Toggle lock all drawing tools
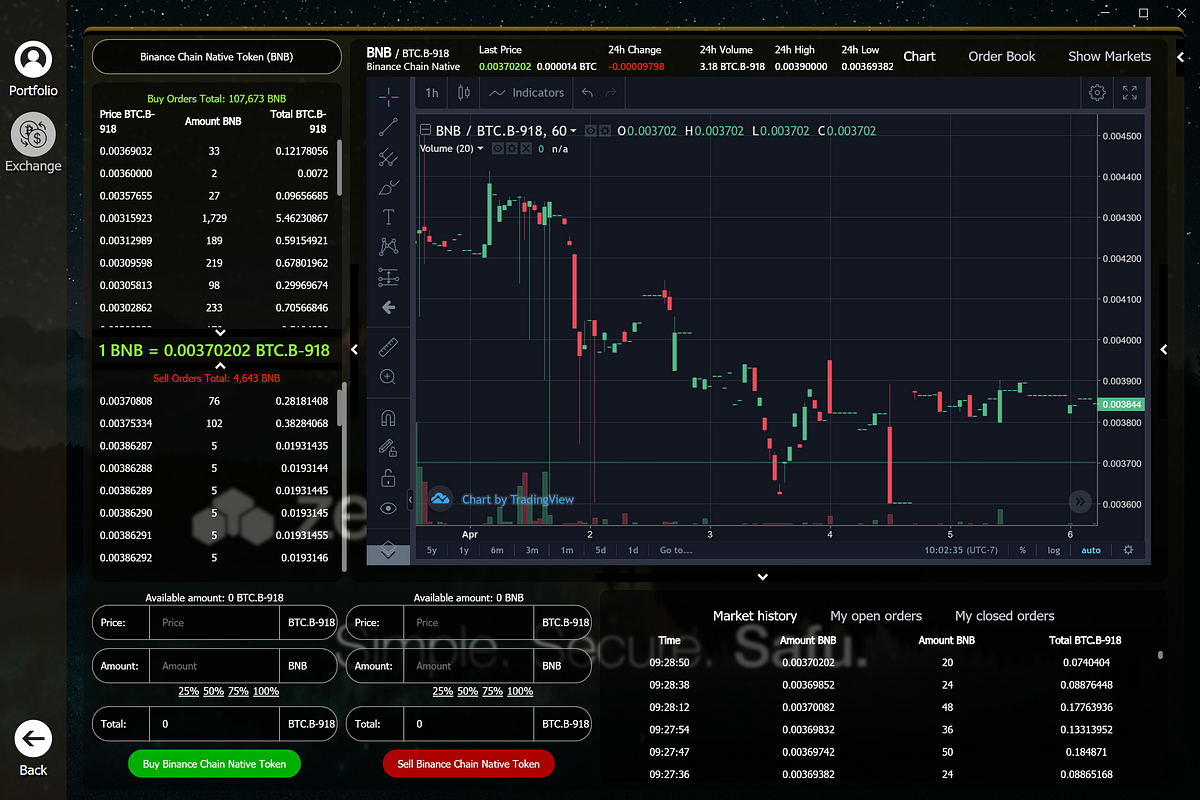 389,478
